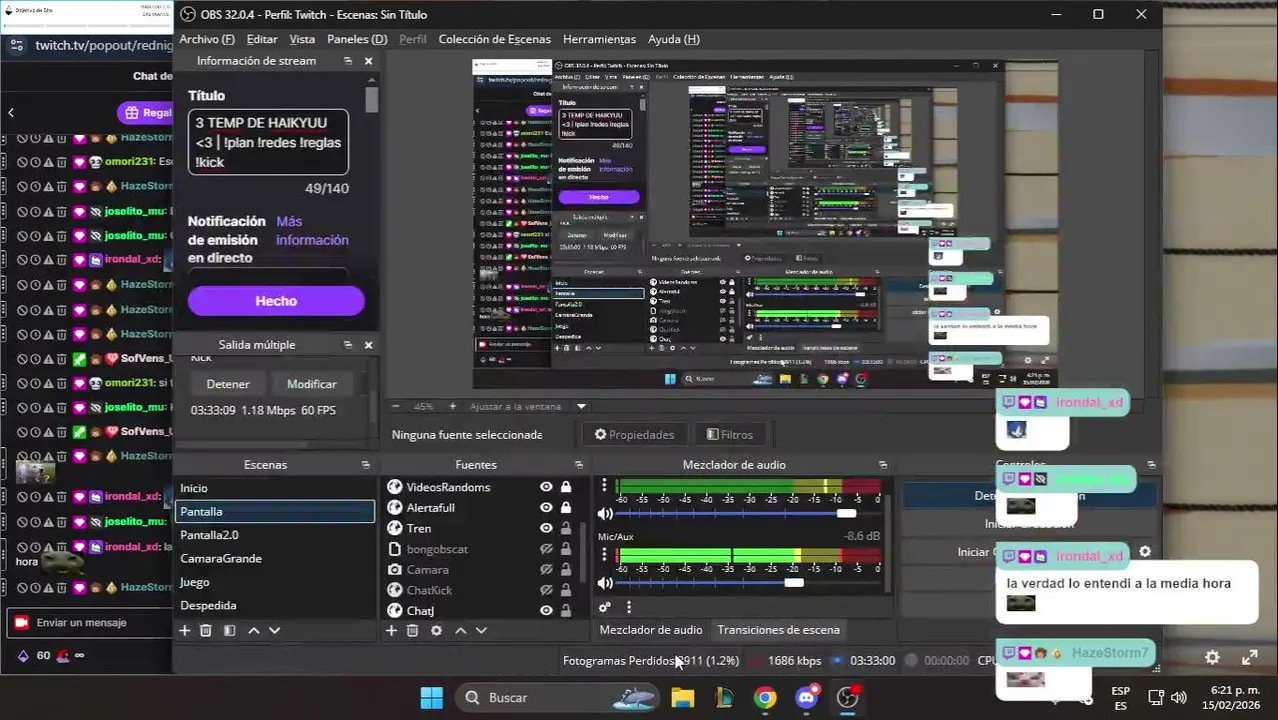Open scene filters icon in Escenas toolbar
The image size is (1278, 720).
pyautogui.click(x=229, y=631)
